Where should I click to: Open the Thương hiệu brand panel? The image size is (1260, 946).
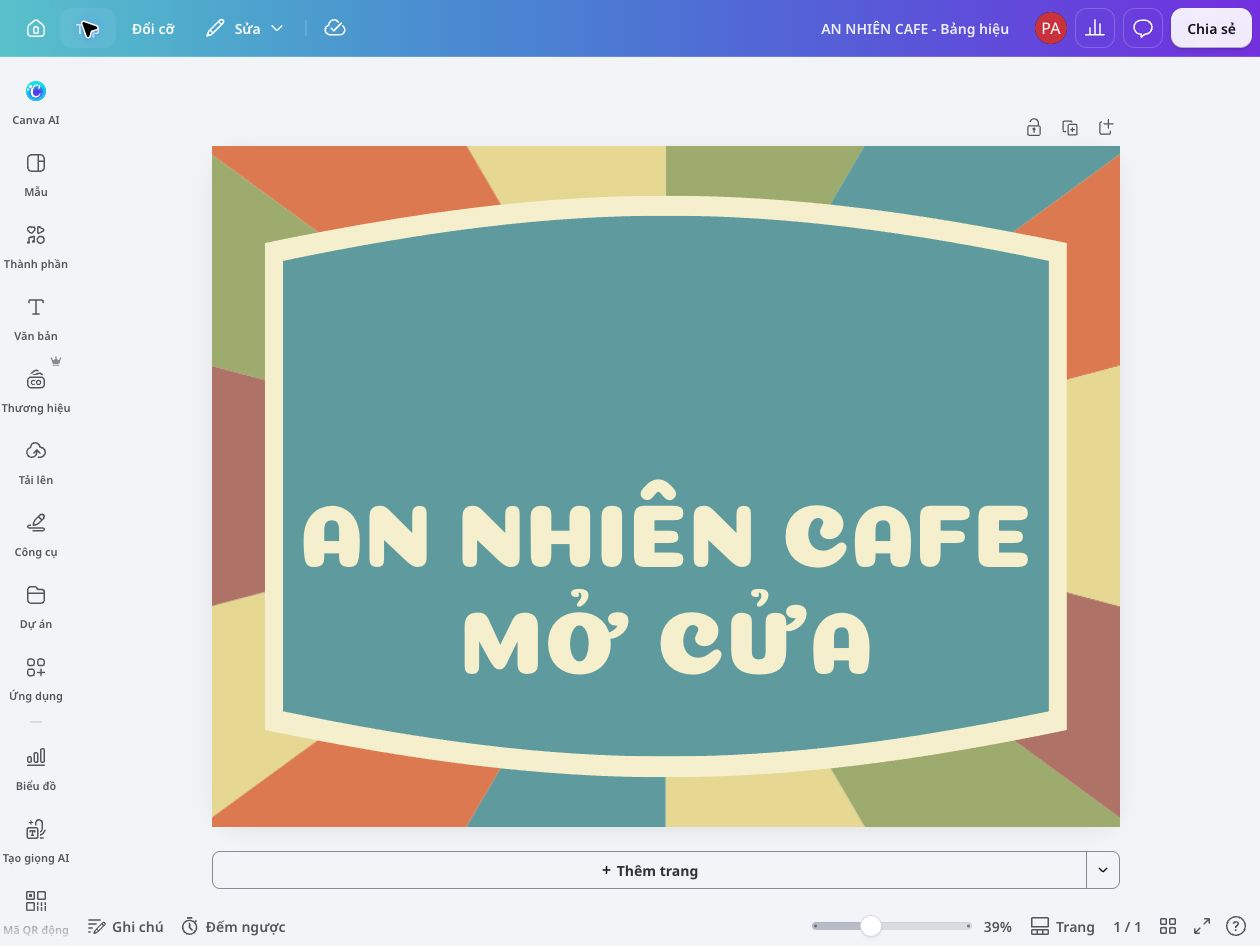pyautogui.click(x=36, y=391)
